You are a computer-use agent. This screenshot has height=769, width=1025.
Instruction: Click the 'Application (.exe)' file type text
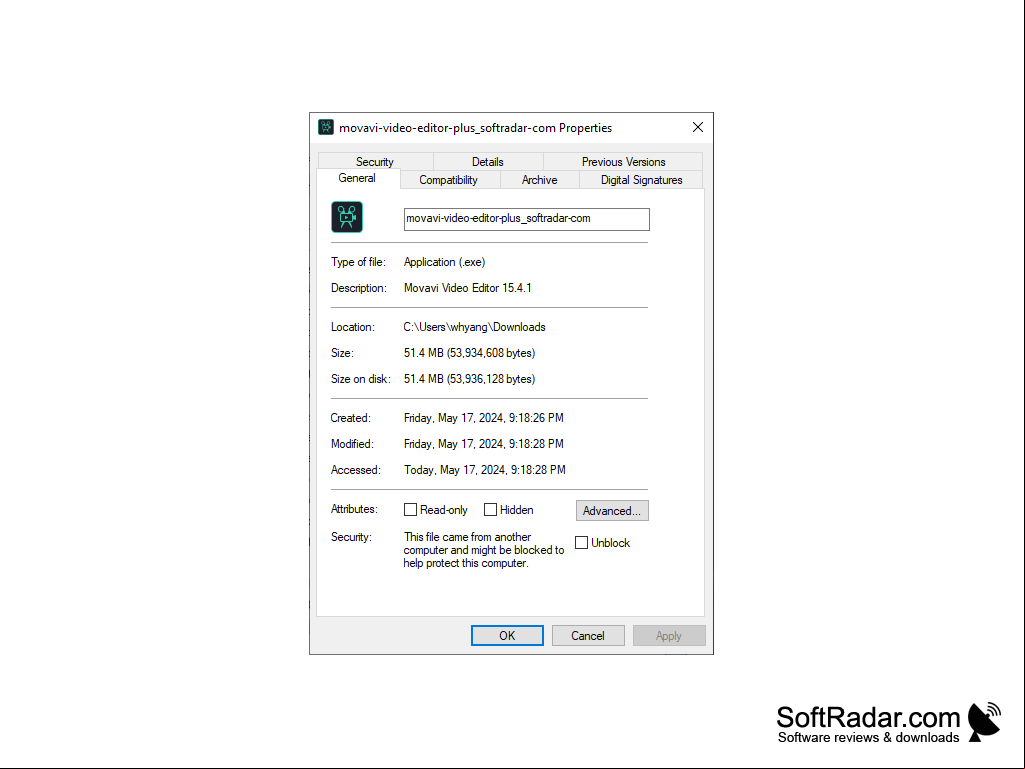coord(445,262)
